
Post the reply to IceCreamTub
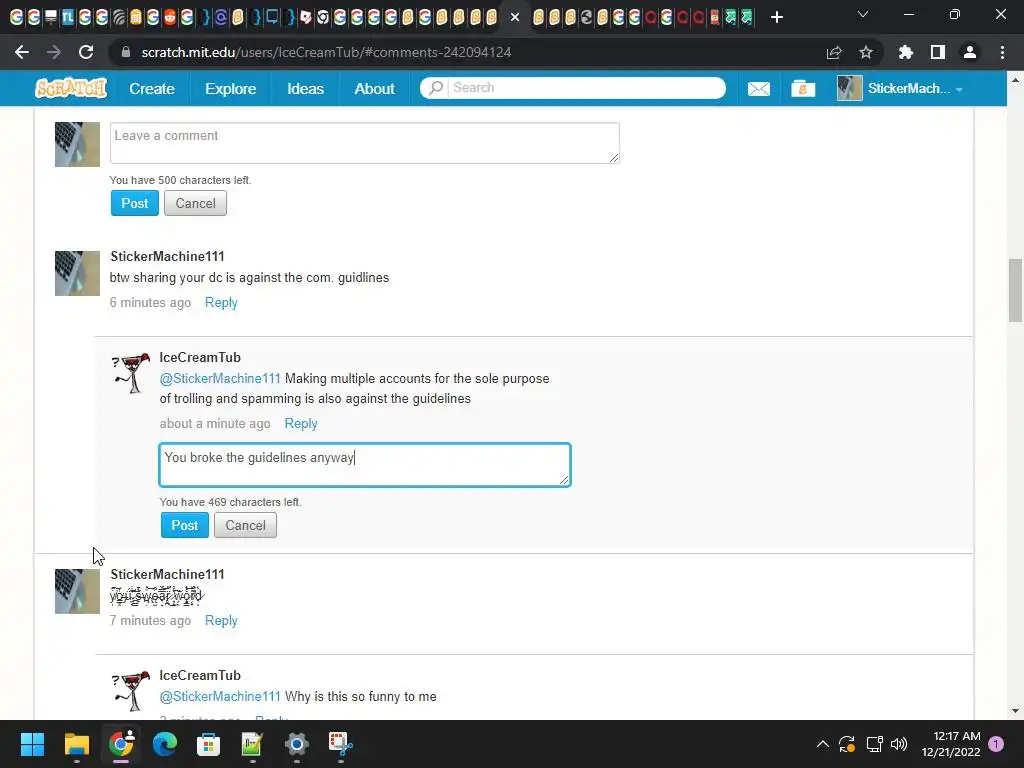pyautogui.click(x=185, y=525)
